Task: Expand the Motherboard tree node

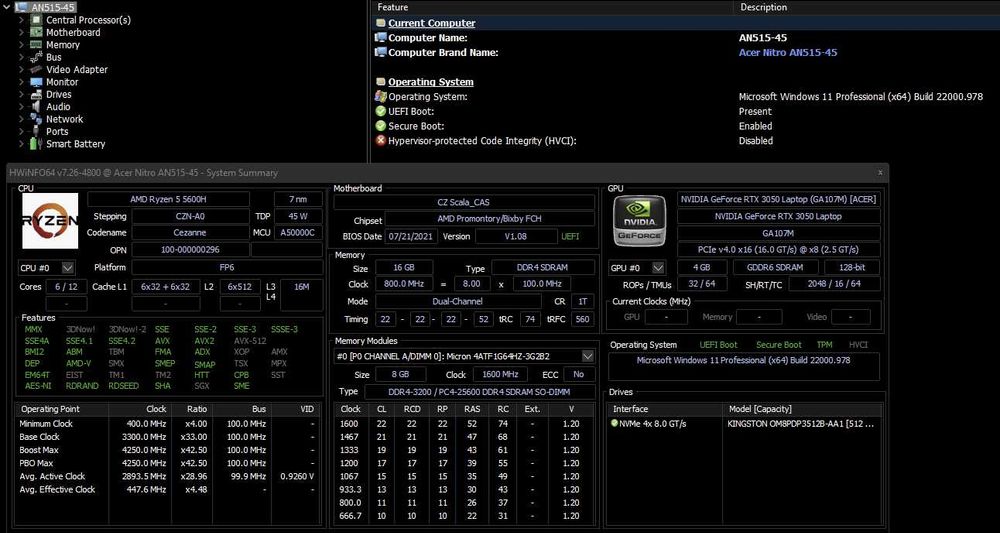Action: [x=22, y=33]
